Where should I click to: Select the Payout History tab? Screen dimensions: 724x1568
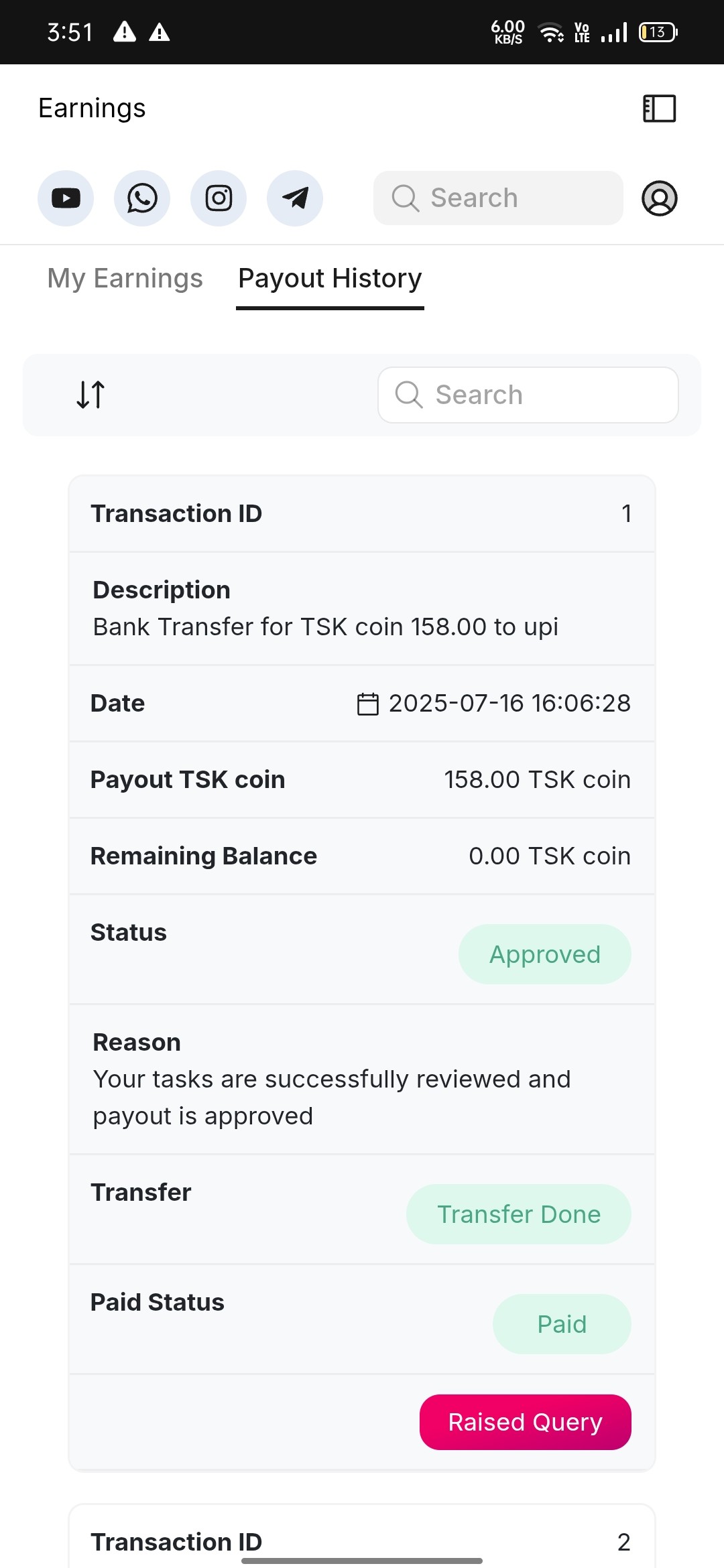330,278
